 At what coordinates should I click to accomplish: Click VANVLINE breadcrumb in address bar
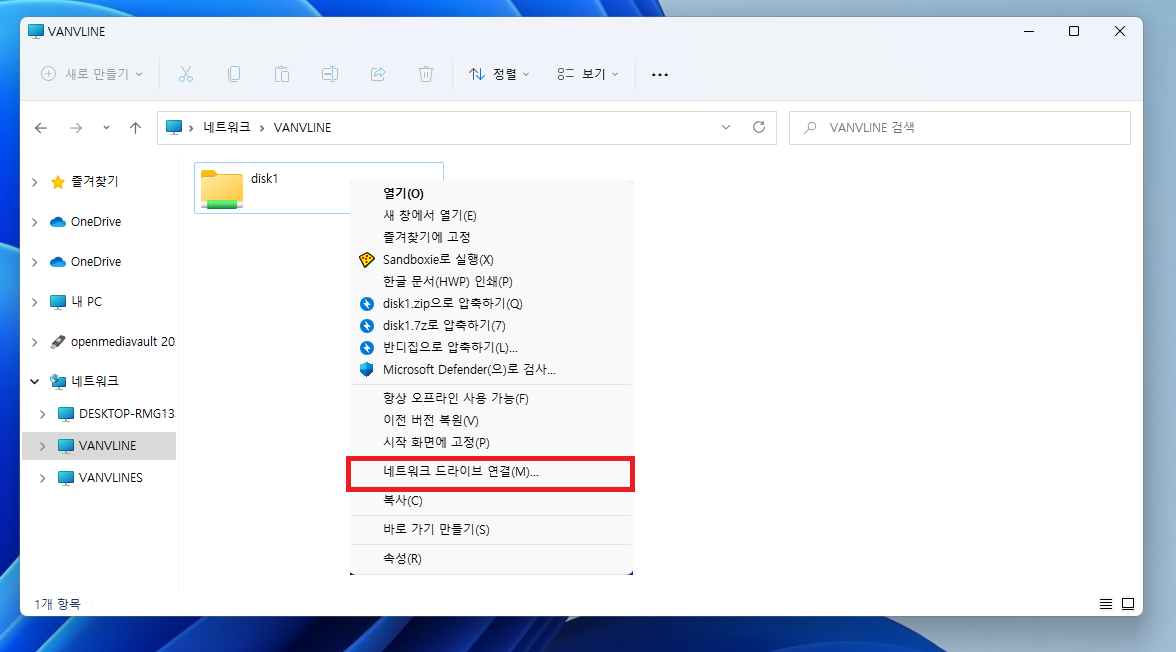(302, 128)
